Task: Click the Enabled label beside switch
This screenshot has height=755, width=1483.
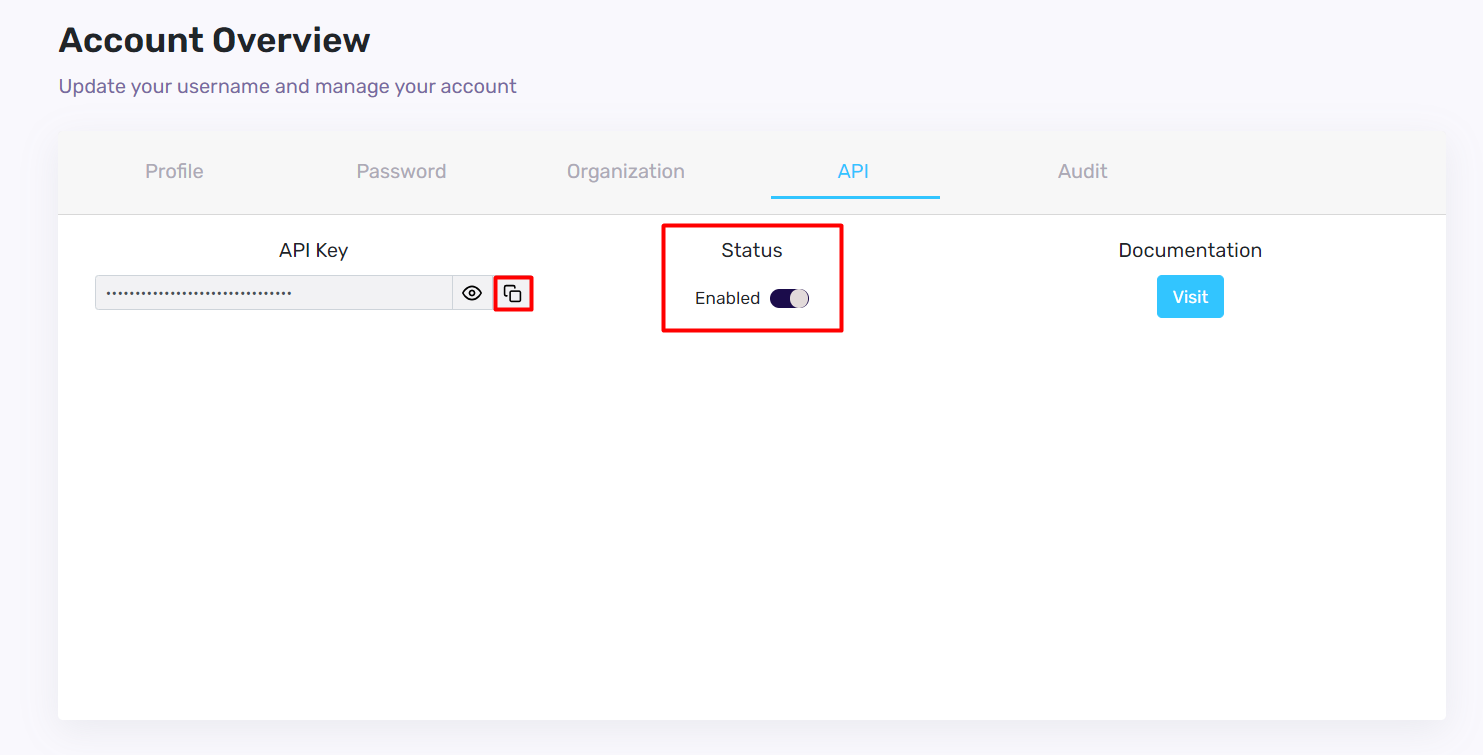Action: 727,298
